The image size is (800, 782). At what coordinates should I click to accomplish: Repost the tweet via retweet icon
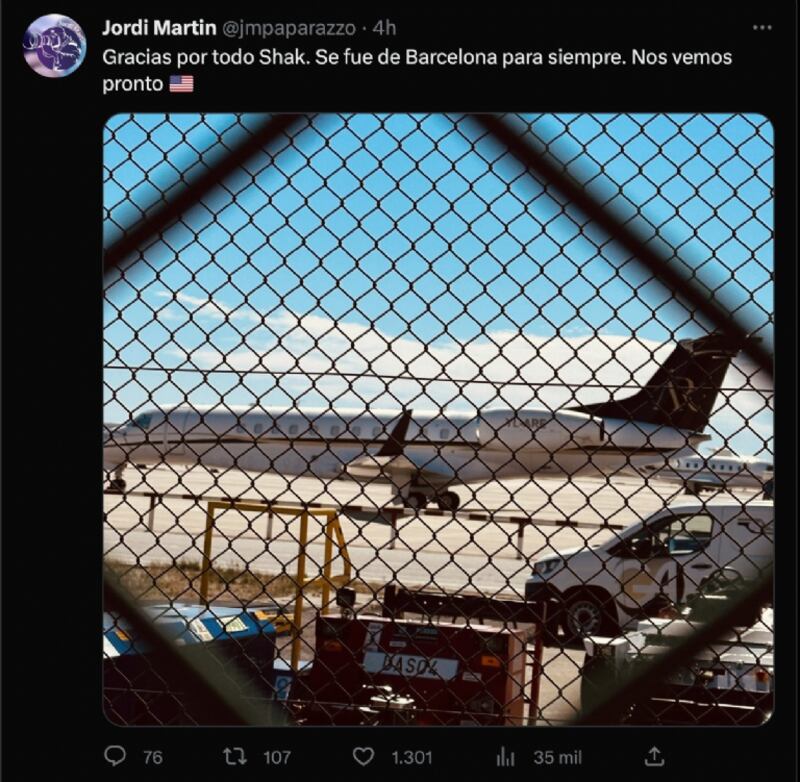(x=235, y=756)
